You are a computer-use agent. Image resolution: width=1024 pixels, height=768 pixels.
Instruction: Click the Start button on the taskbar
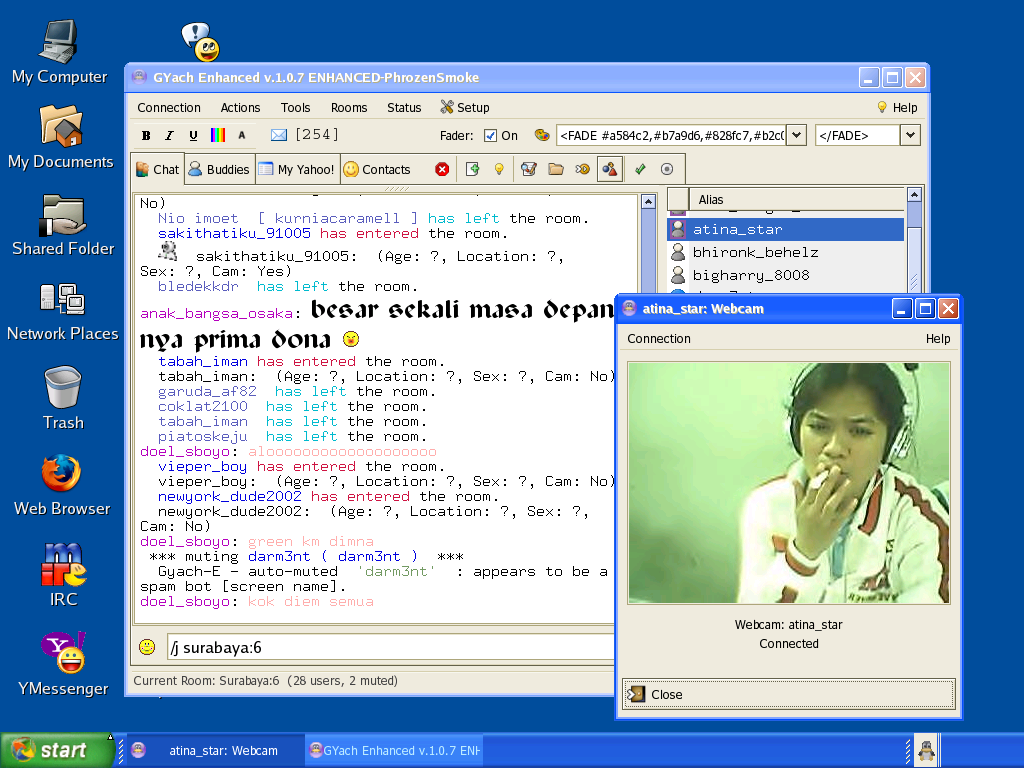56,751
